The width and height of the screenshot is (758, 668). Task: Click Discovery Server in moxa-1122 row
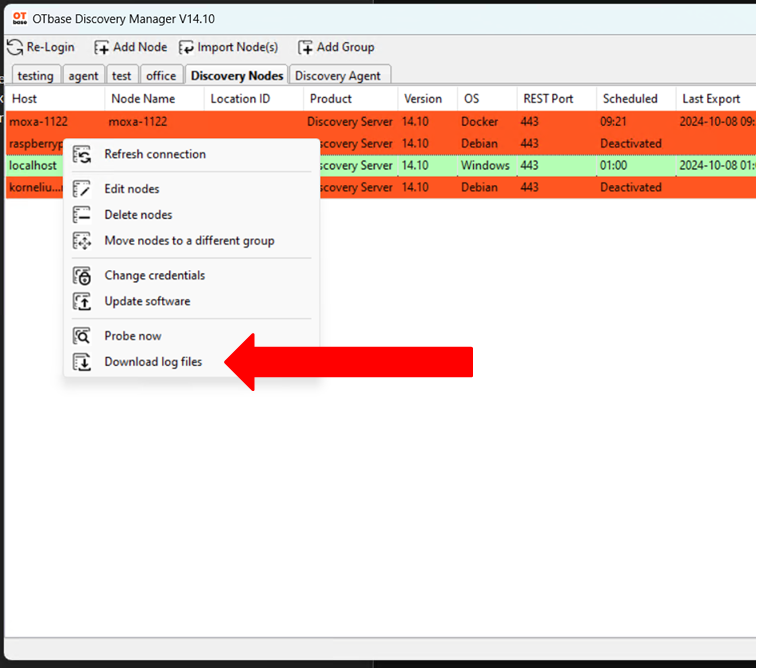tap(350, 121)
